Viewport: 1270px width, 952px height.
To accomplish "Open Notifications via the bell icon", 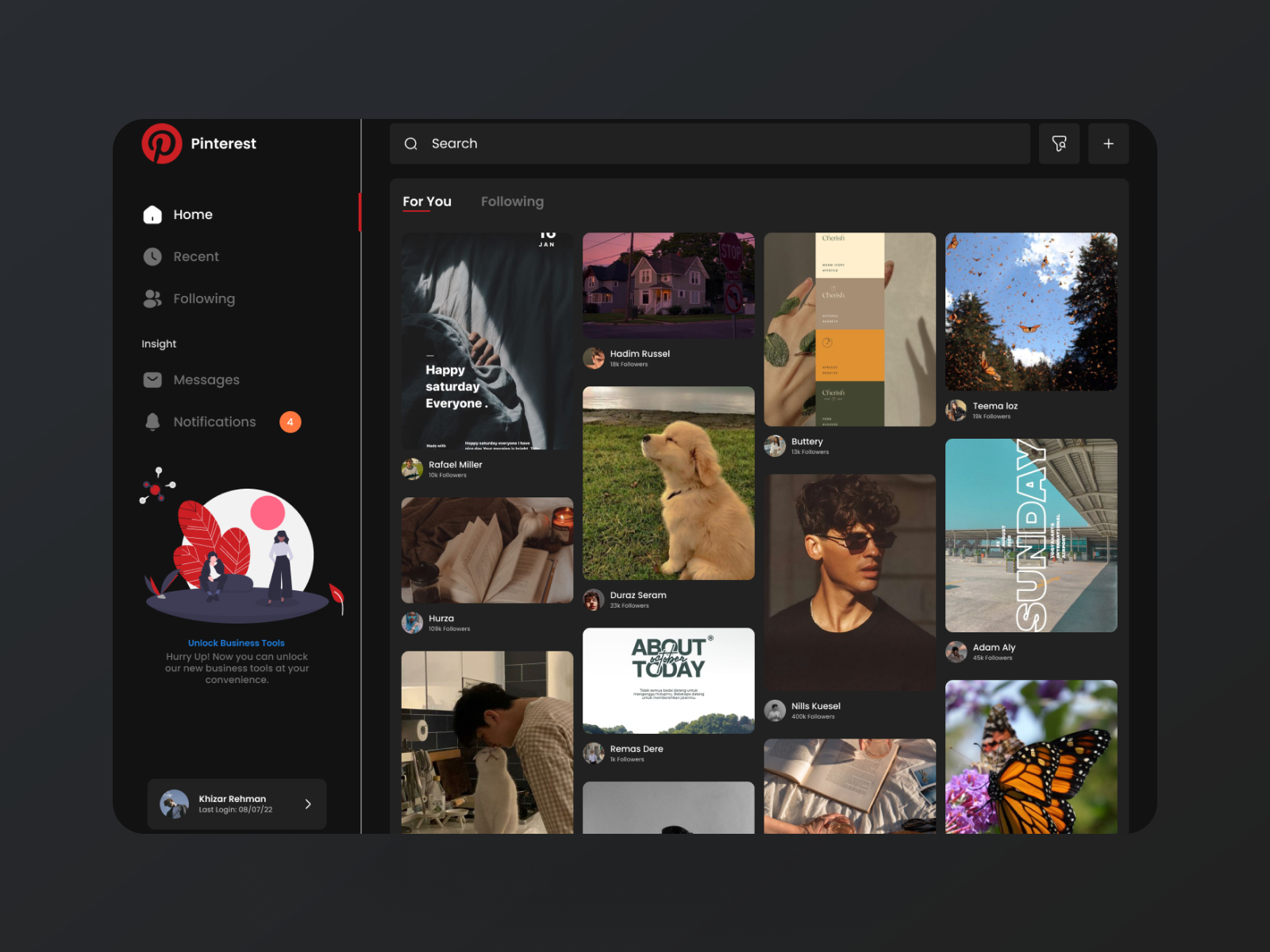I will click(152, 421).
